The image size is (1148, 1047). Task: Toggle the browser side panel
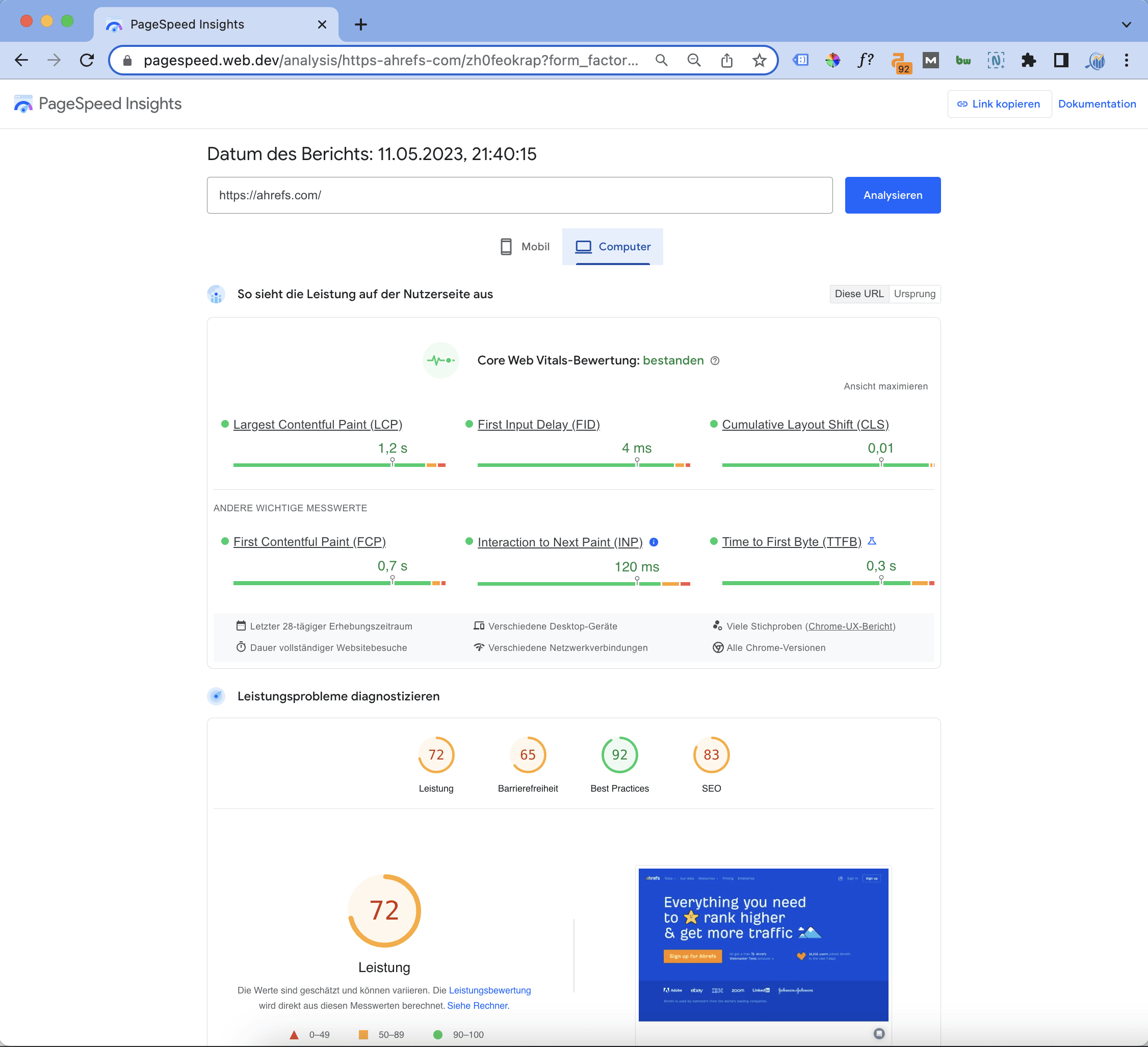tap(1060, 60)
